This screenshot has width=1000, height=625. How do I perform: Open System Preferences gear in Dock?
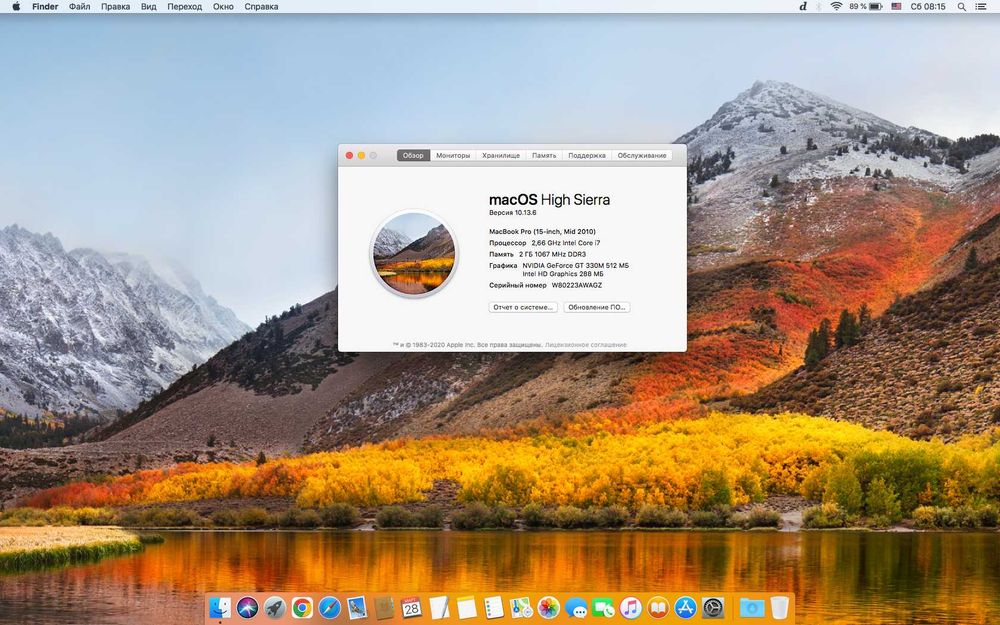pyautogui.click(x=713, y=608)
